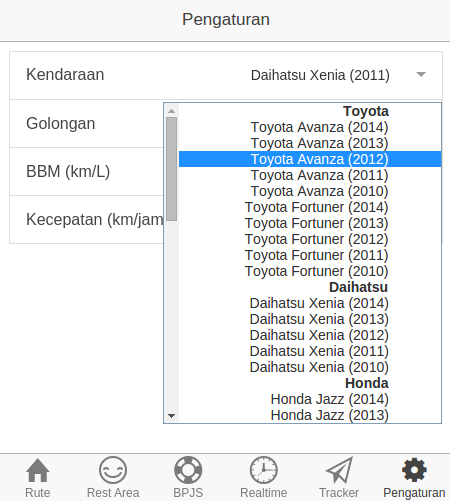Choose Toyota Avanza (2010) option
The image size is (450, 501).
pyautogui.click(x=310, y=191)
